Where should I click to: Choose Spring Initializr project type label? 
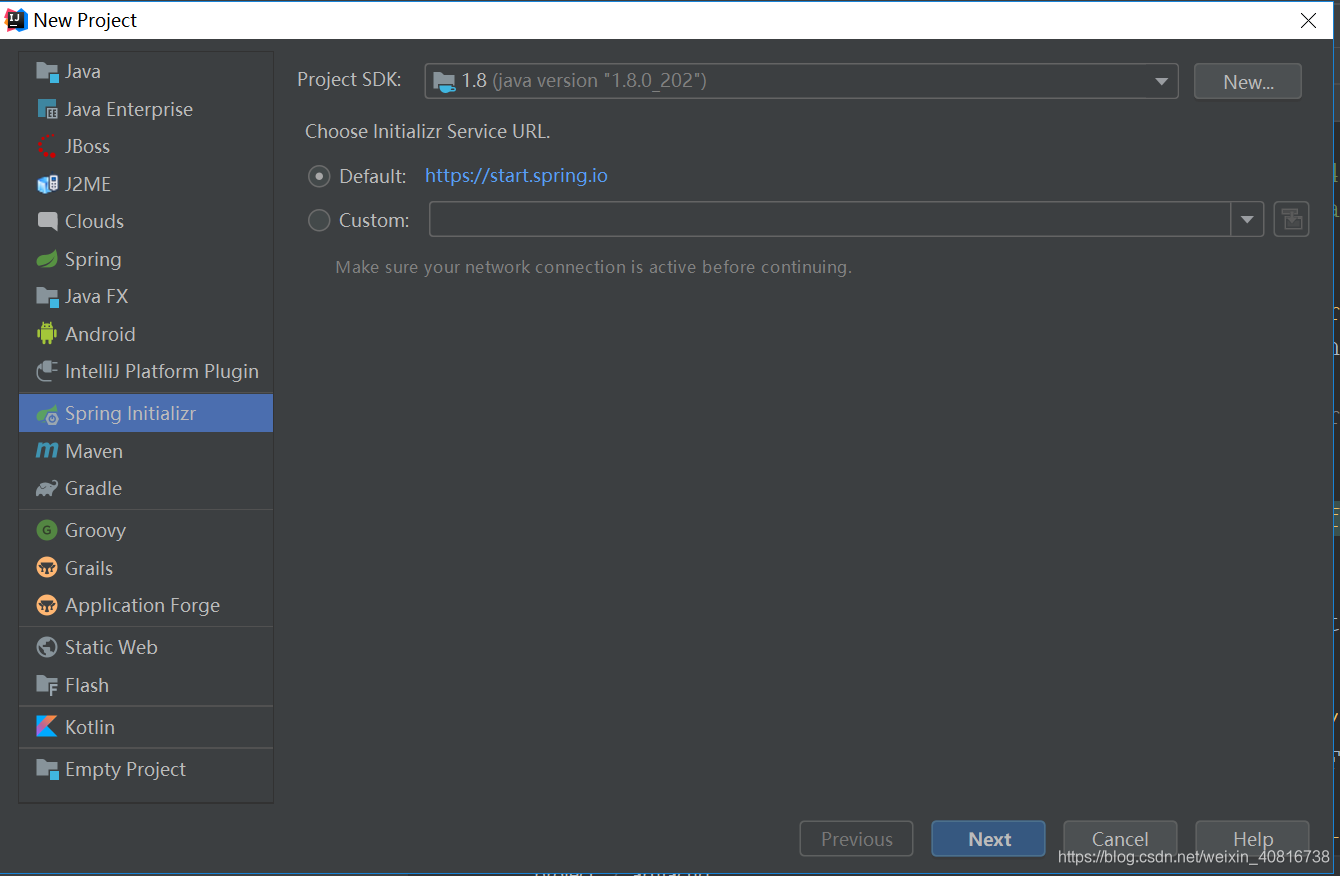pos(131,413)
